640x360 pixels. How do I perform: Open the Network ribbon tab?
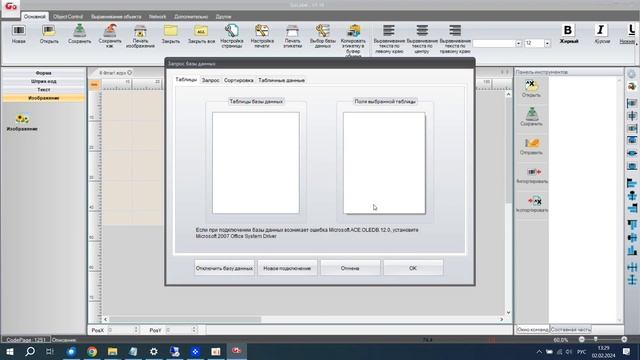[157, 17]
